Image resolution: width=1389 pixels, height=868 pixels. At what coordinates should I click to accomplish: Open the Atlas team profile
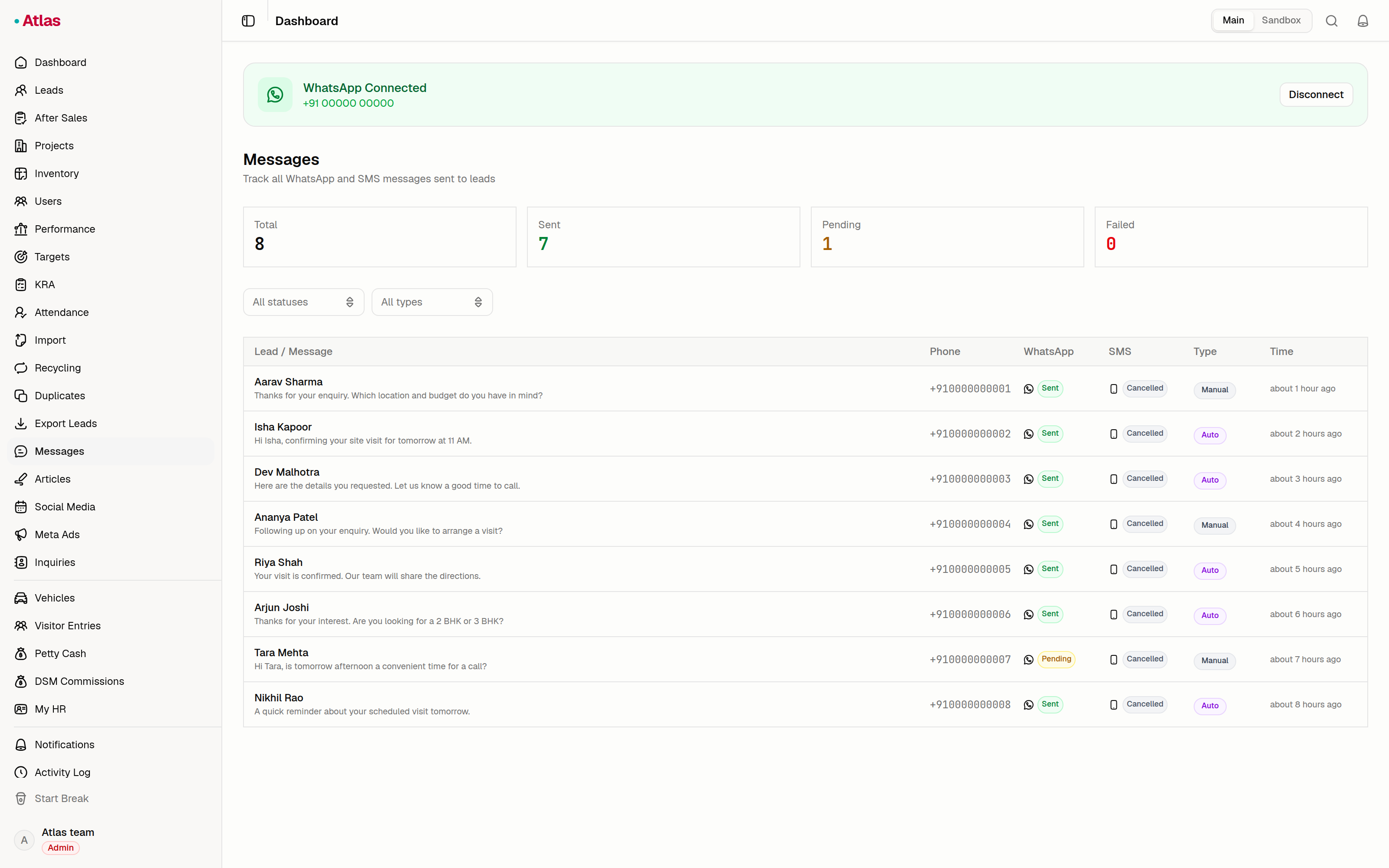111,840
